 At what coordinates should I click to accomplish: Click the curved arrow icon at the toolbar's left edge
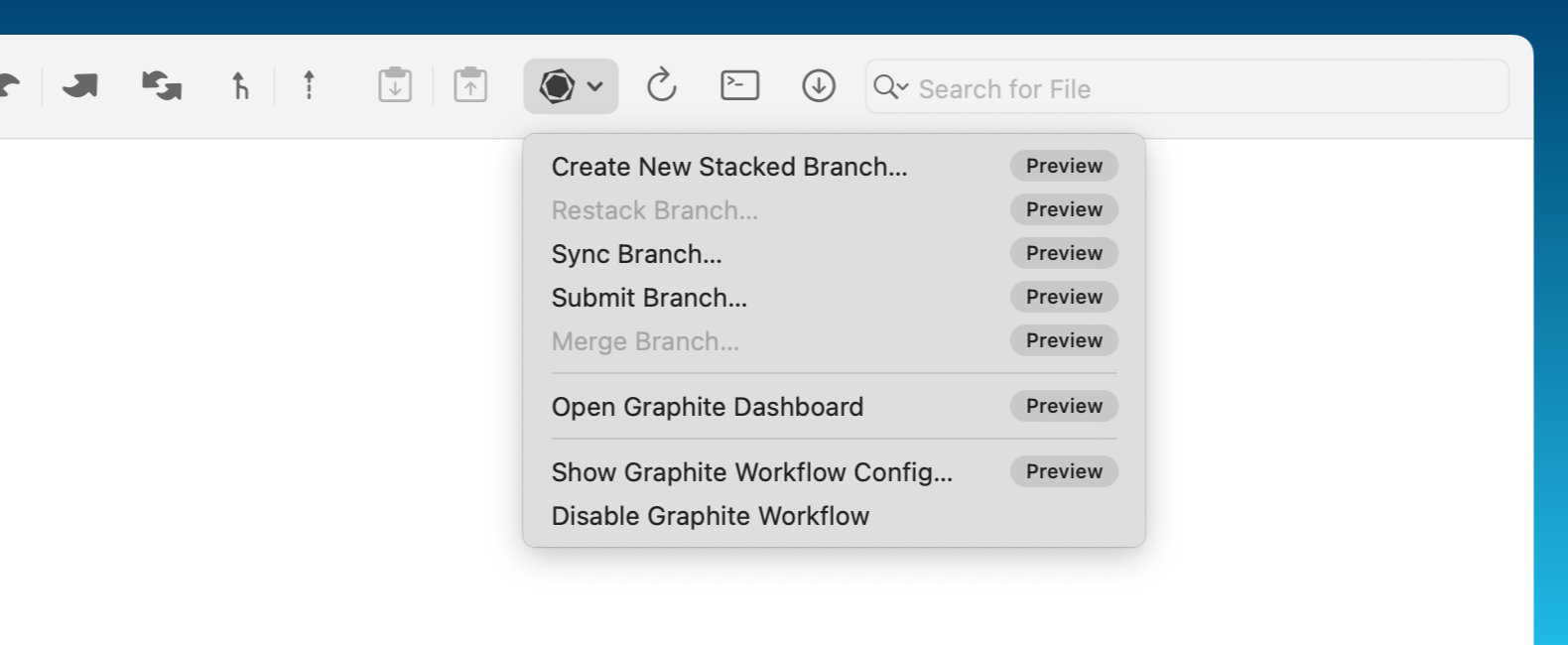point(10,86)
